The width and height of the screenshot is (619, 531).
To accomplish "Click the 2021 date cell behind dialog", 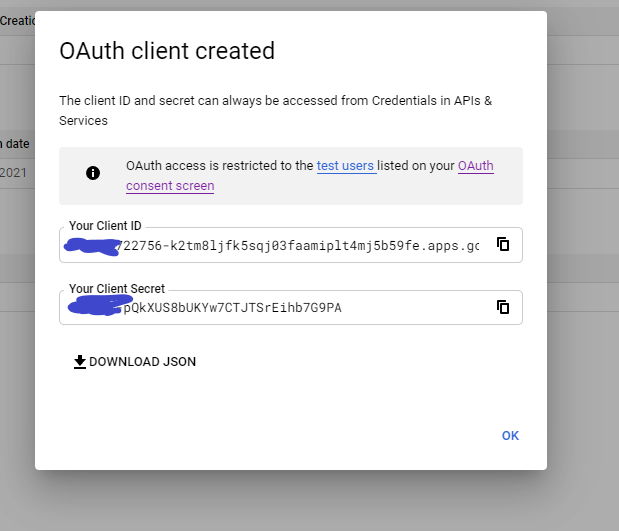I will click(13, 172).
